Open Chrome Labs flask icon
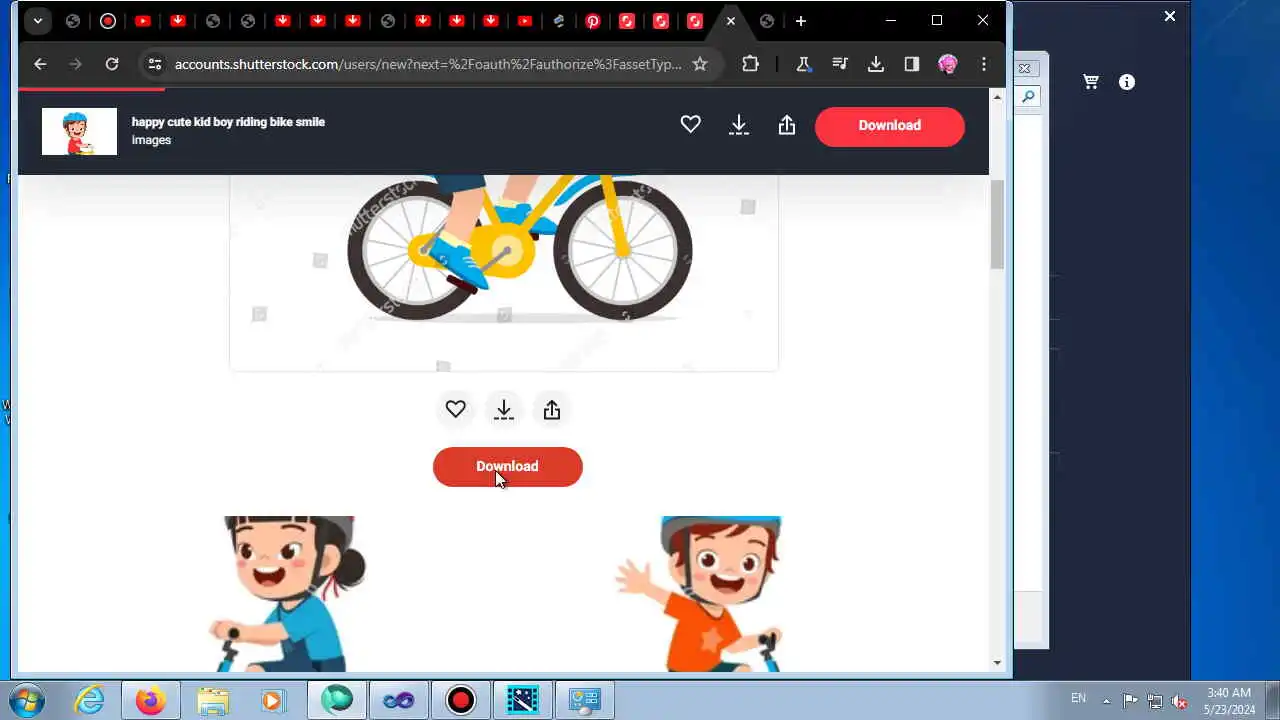 [803, 64]
